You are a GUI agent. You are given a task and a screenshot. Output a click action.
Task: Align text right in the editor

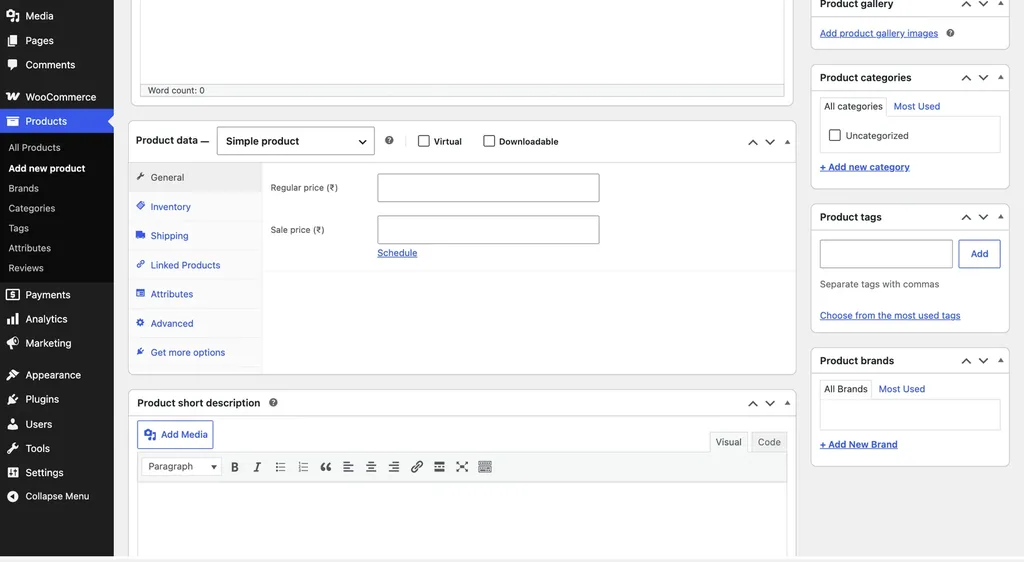point(394,467)
